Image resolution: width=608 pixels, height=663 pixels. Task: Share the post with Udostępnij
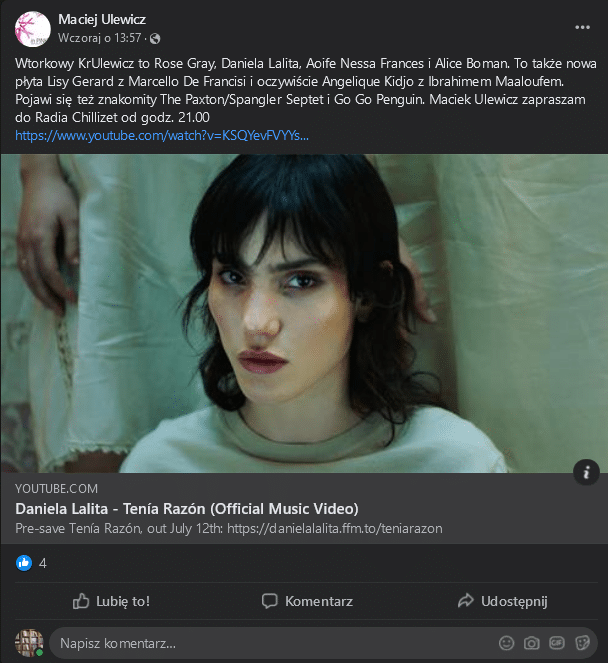click(502, 601)
